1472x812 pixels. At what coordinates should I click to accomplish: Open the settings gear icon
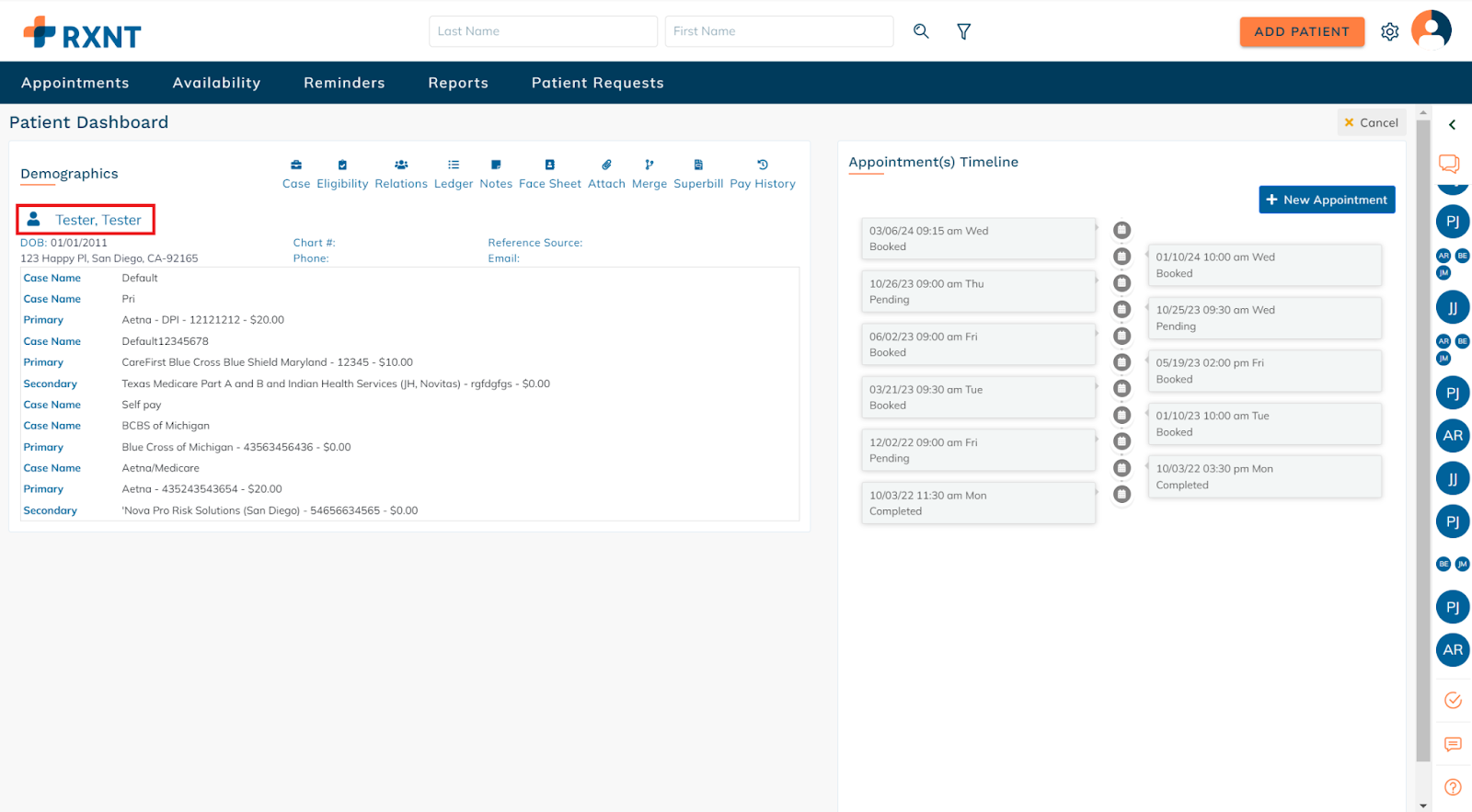1390,31
